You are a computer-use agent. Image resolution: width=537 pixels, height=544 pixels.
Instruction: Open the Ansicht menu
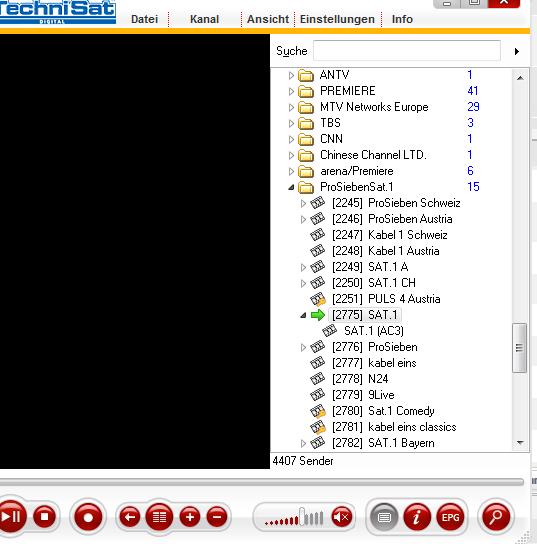(268, 19)
